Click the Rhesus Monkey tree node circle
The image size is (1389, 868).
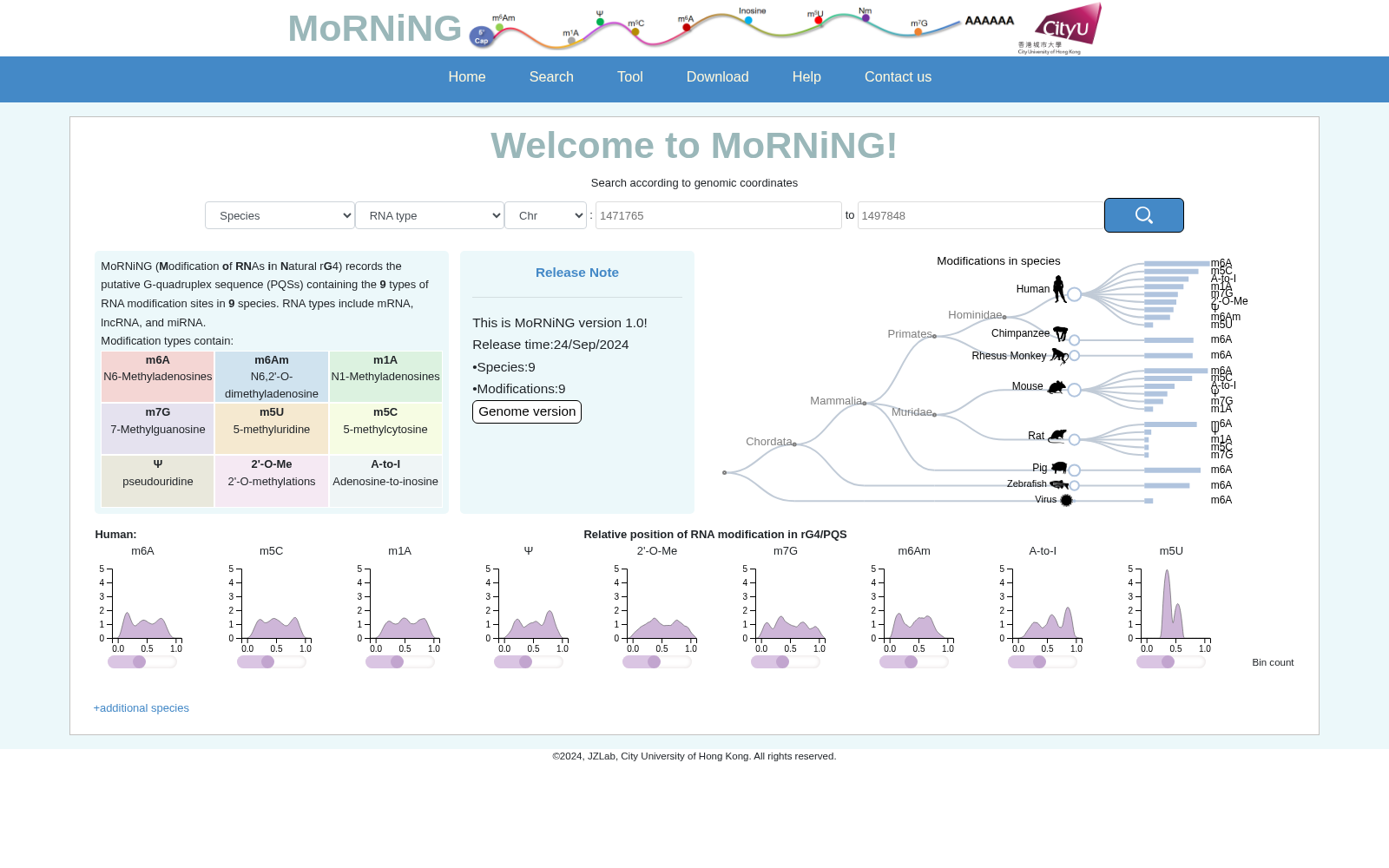point(1075,356)
